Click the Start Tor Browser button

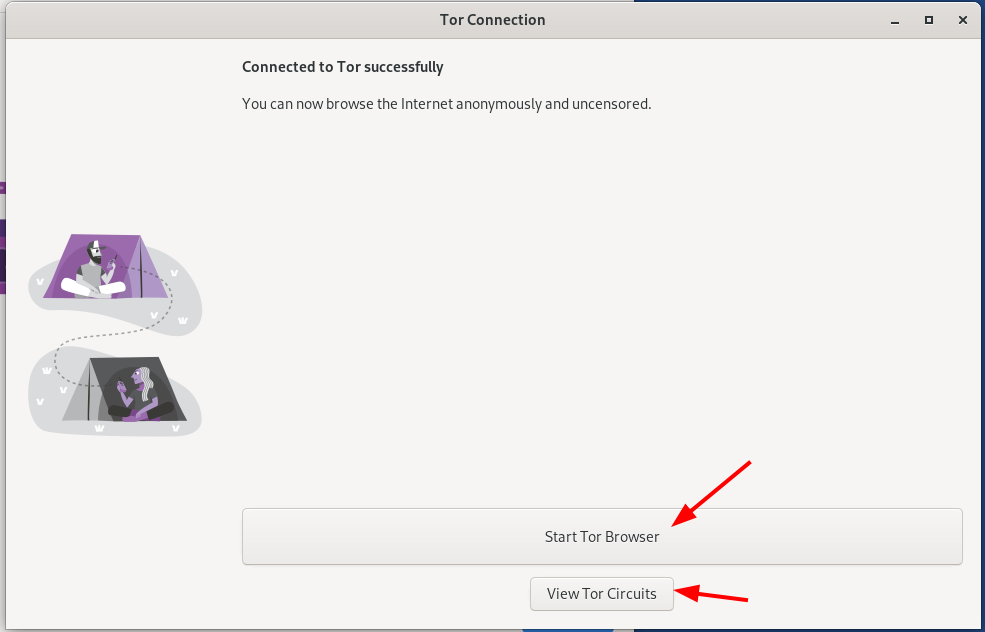click(x=601, y=537)
